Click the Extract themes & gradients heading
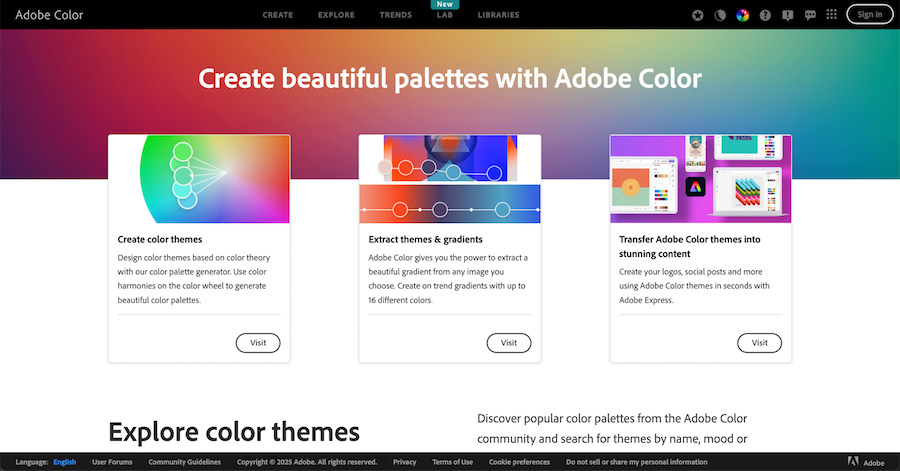The width and height of the screenshot is (900, 471). point(425,239)
